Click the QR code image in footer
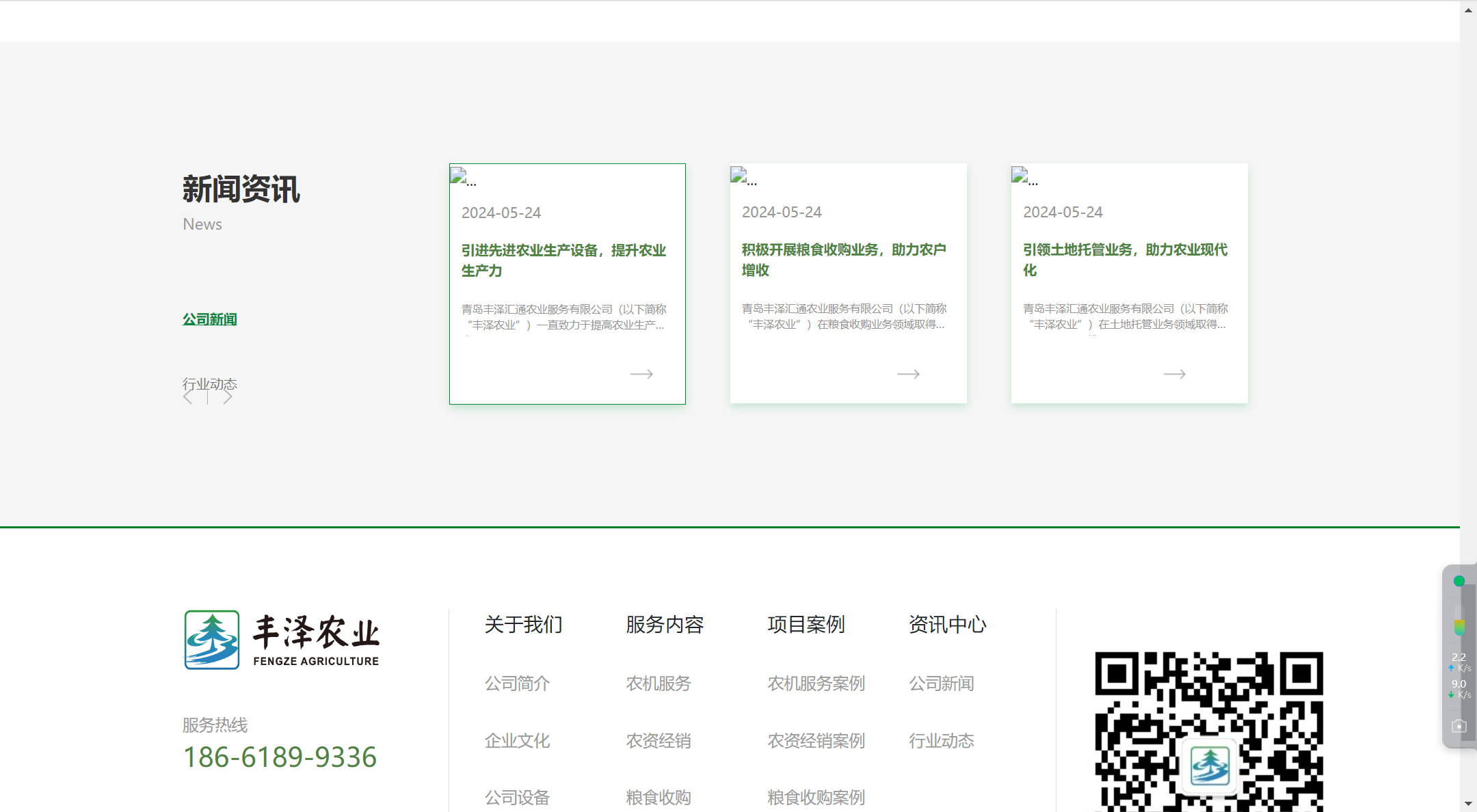 [1209, 731]
